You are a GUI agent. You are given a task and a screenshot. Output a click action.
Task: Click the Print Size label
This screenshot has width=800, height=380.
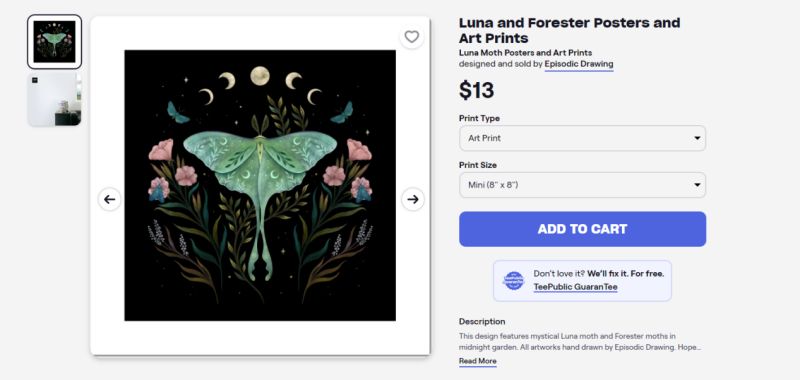(478, 165)
